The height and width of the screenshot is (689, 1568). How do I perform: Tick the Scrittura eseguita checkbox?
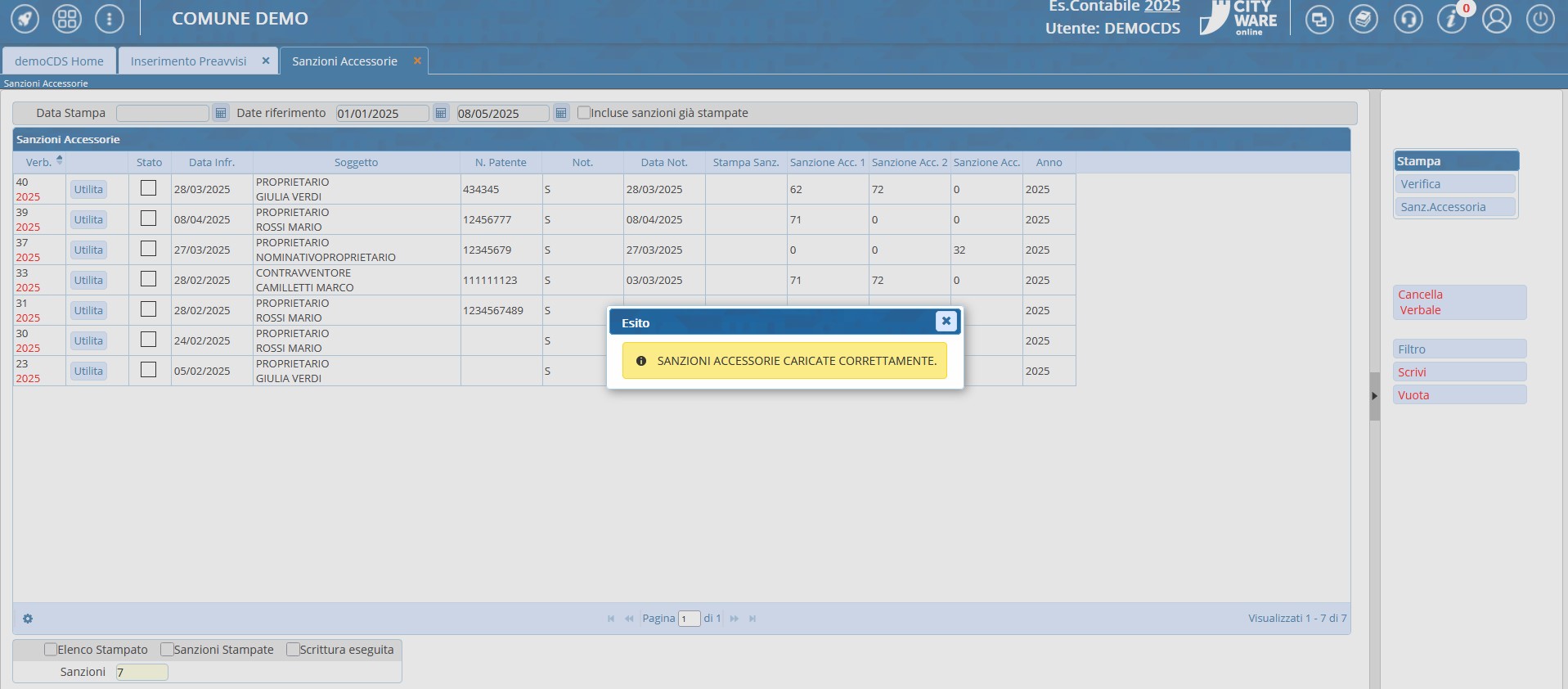point(293,650)
